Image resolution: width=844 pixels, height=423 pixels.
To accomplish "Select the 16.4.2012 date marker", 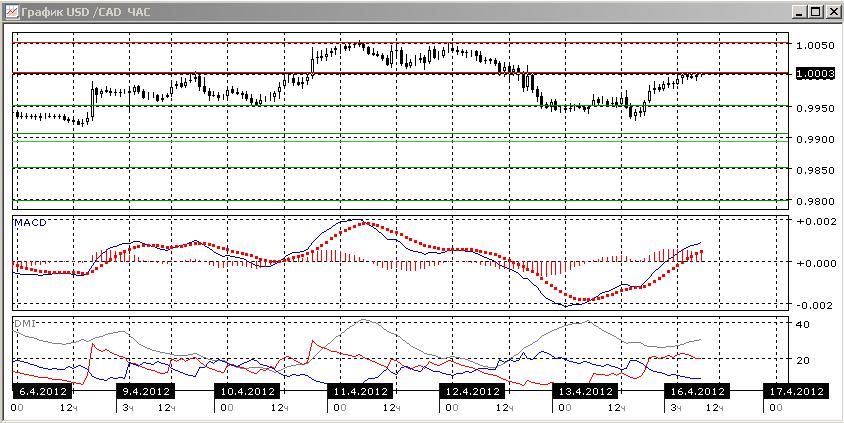I will pos(697,391).
